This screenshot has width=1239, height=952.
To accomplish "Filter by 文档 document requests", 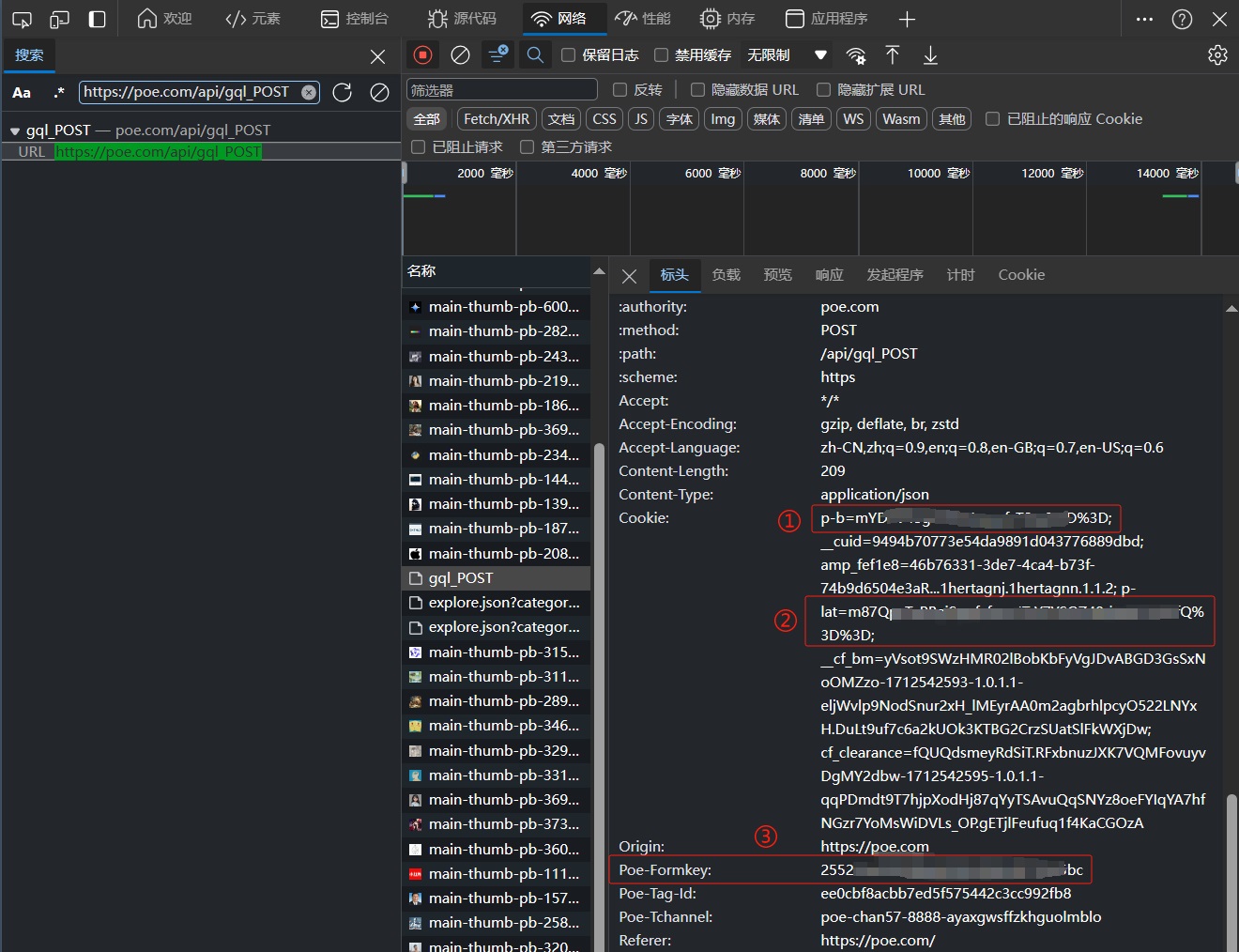I will 561,119.
